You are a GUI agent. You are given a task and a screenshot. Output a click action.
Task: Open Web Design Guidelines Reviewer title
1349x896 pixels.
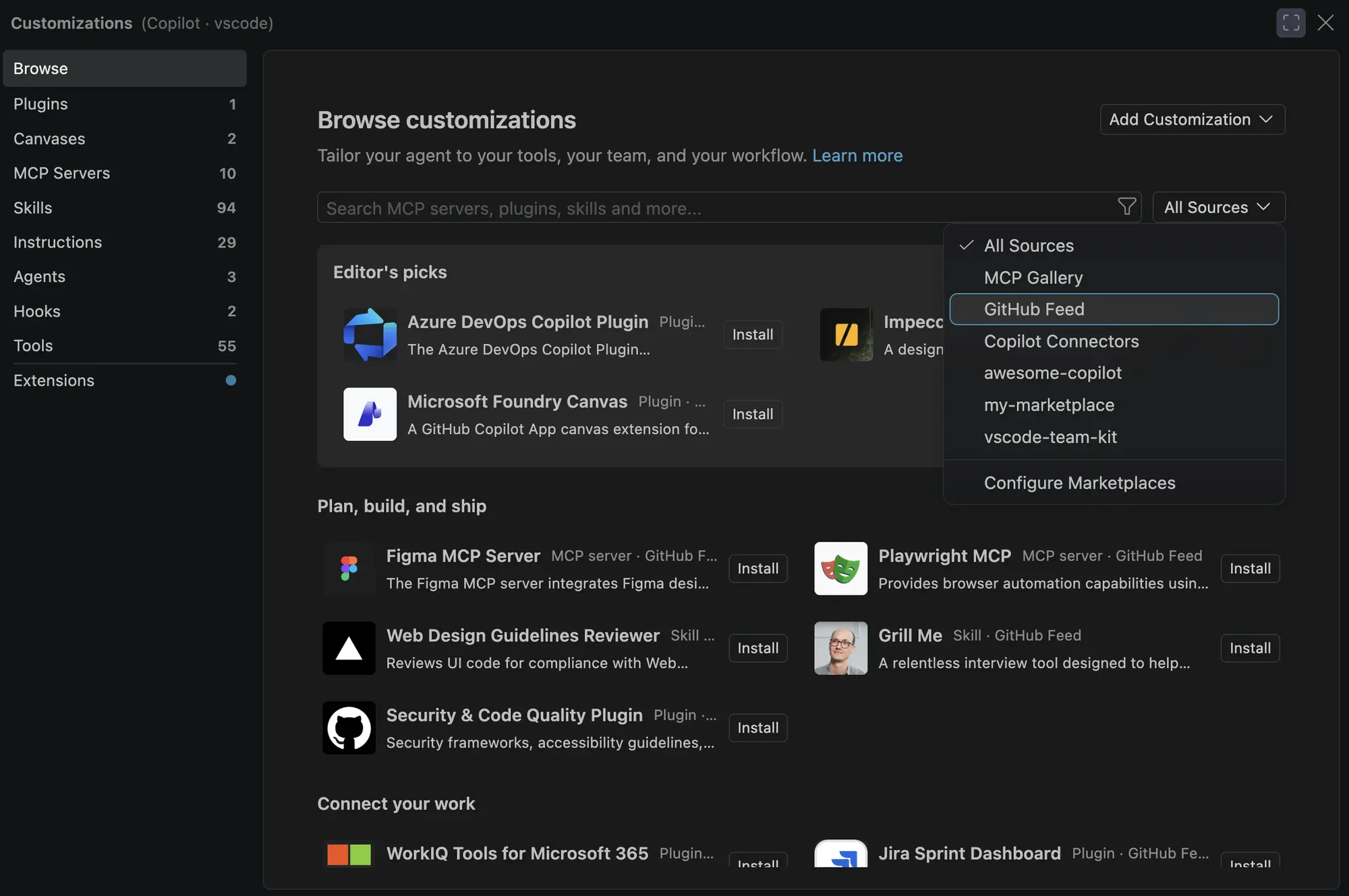[523, 635]
